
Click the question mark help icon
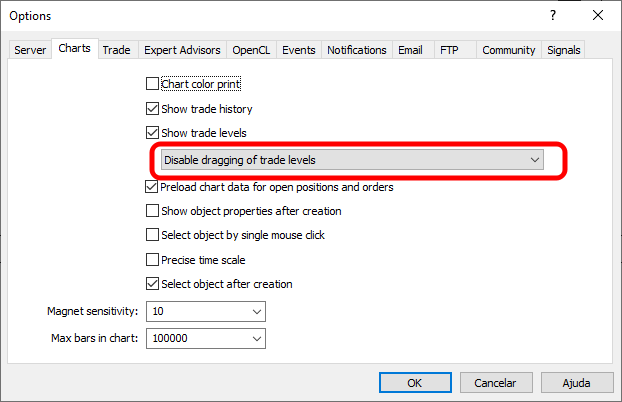[x=553, y=15]
